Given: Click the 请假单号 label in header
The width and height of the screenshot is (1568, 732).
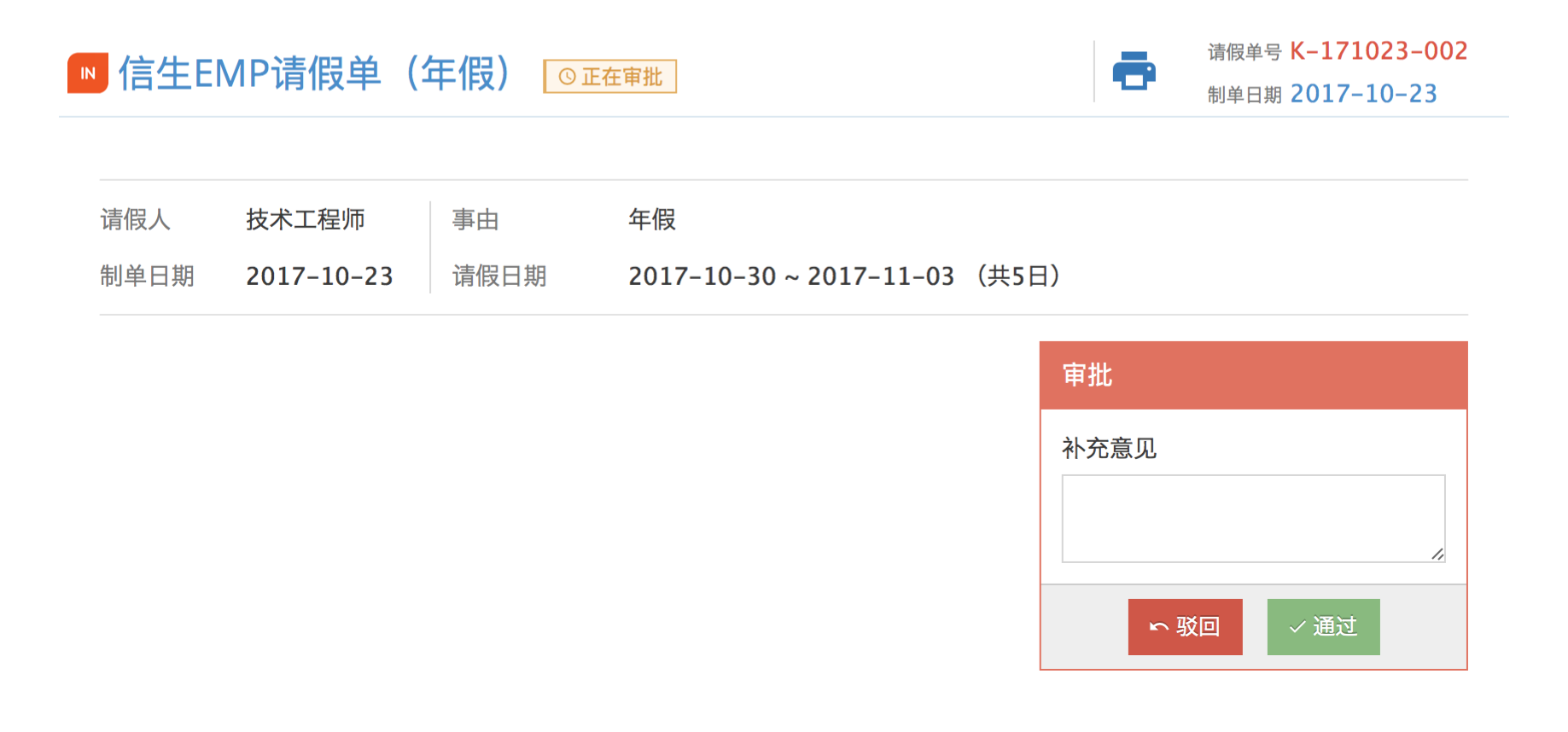Looking at the screenshot, I should pyautogui.click(x=1244, y=53).
